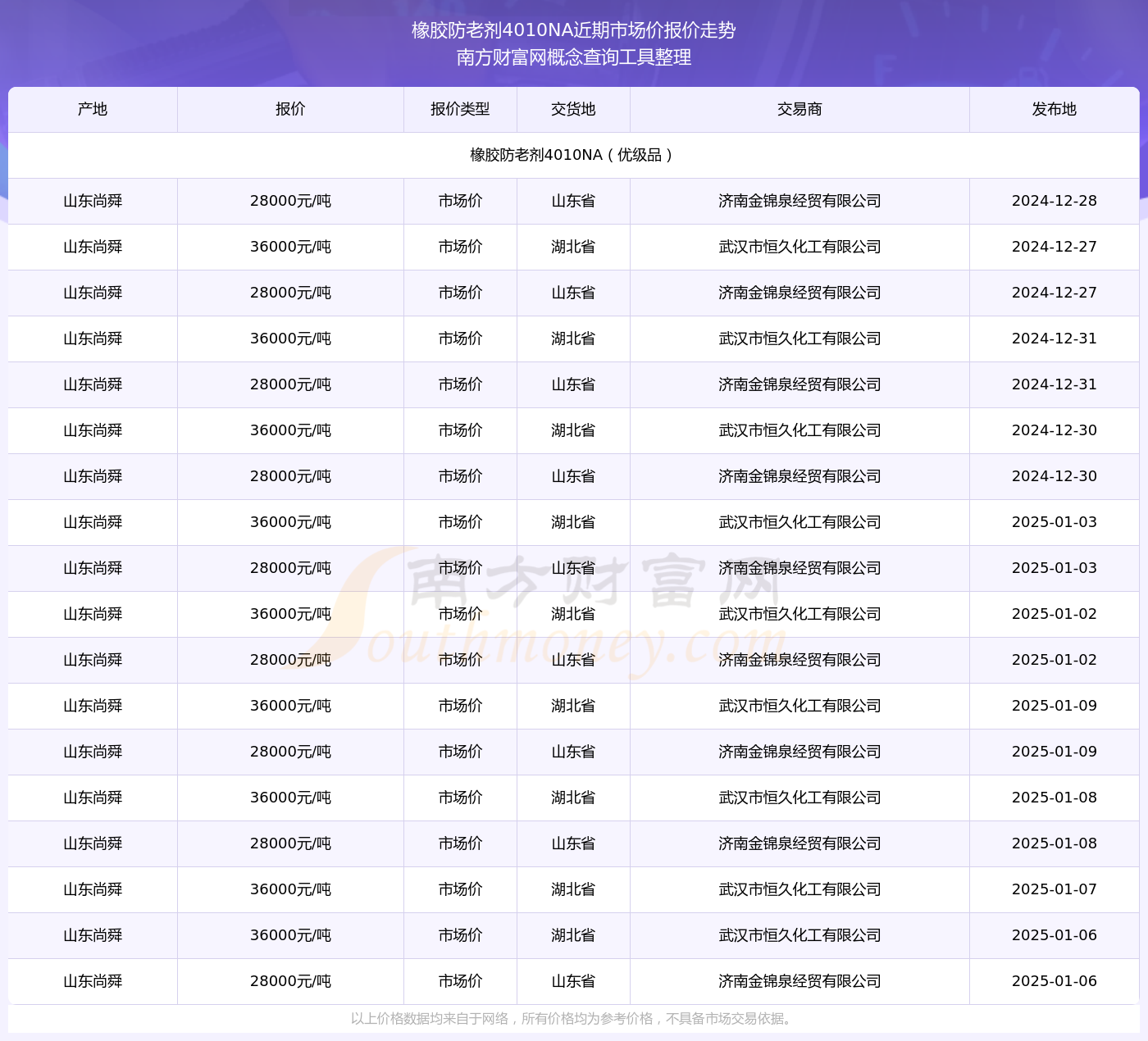Click 山东省 in the 2025-01-08 row

pos(573,843)
